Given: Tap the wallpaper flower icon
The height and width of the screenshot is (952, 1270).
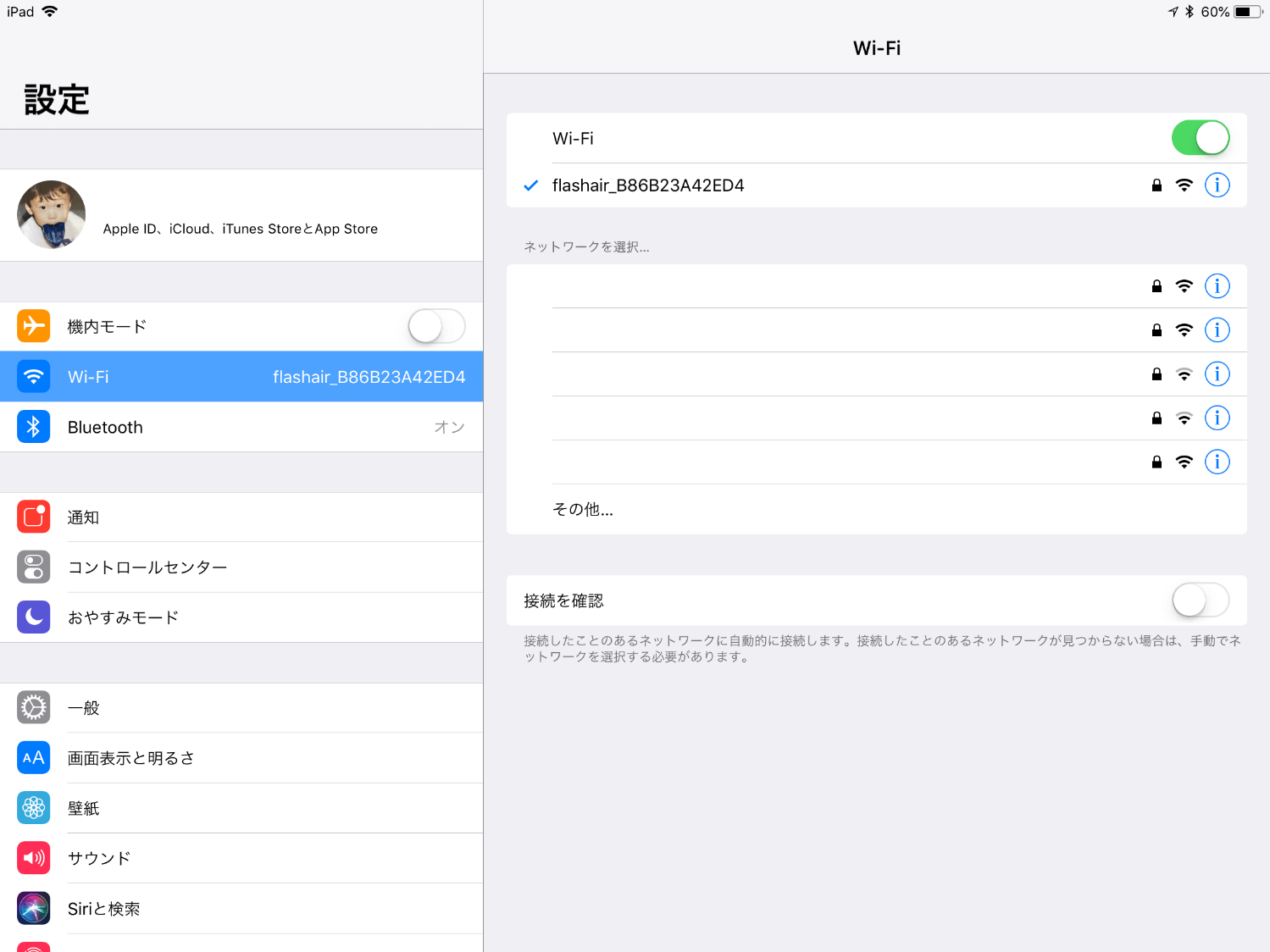Looking at the screenshot, I should 34,808.
